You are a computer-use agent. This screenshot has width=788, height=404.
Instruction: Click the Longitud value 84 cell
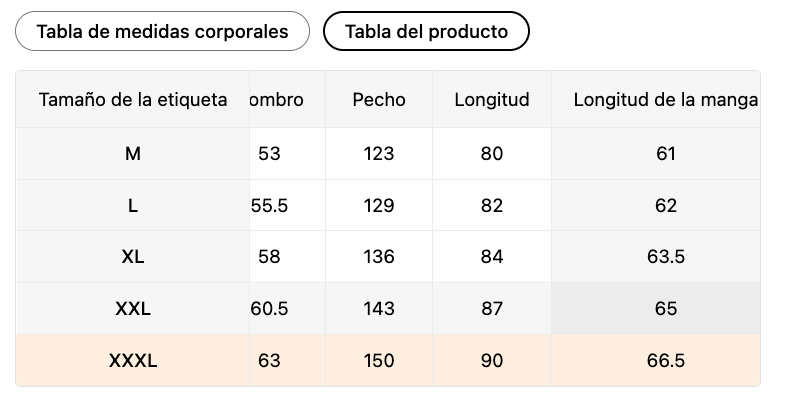coord(492,257)
